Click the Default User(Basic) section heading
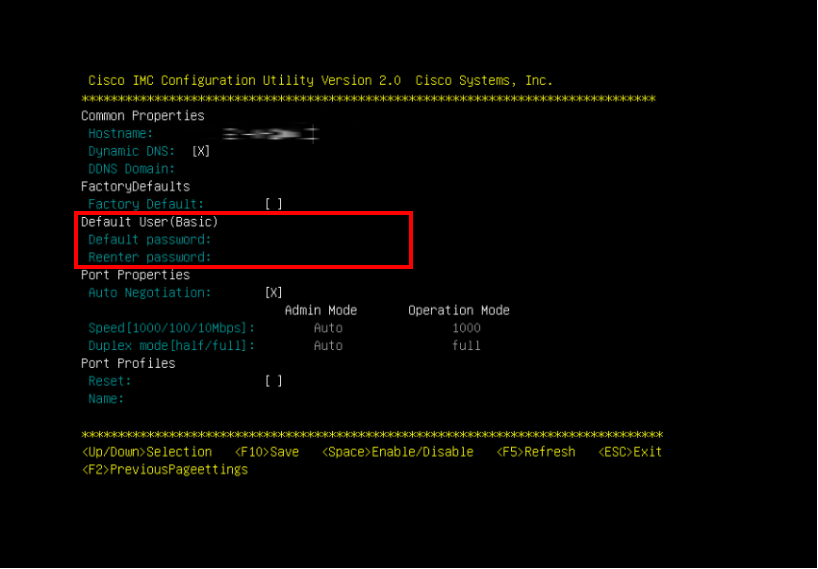Viewport: 818px width, 569px height. pyautogui.click(x=150, y=222)
